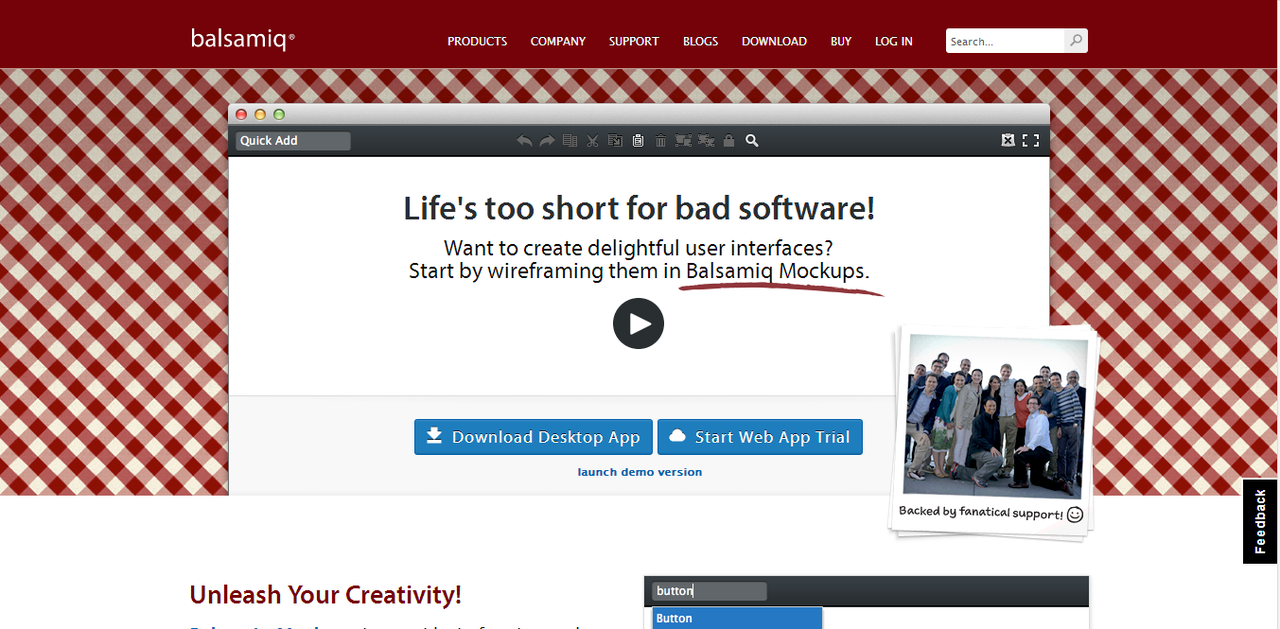1280x629 pixels.
Task: Click the underlined 'Balsamiq Mockups' text
Action: [776, 271]
